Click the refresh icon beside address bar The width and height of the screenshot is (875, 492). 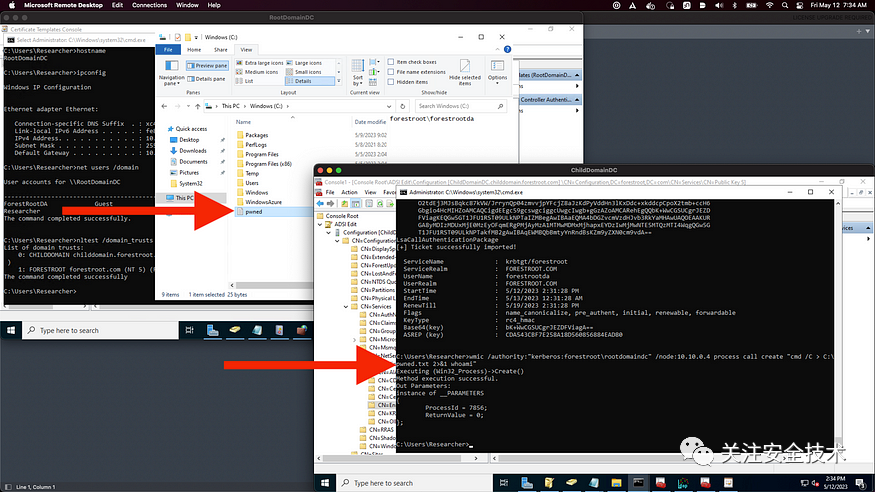[403, 106]
